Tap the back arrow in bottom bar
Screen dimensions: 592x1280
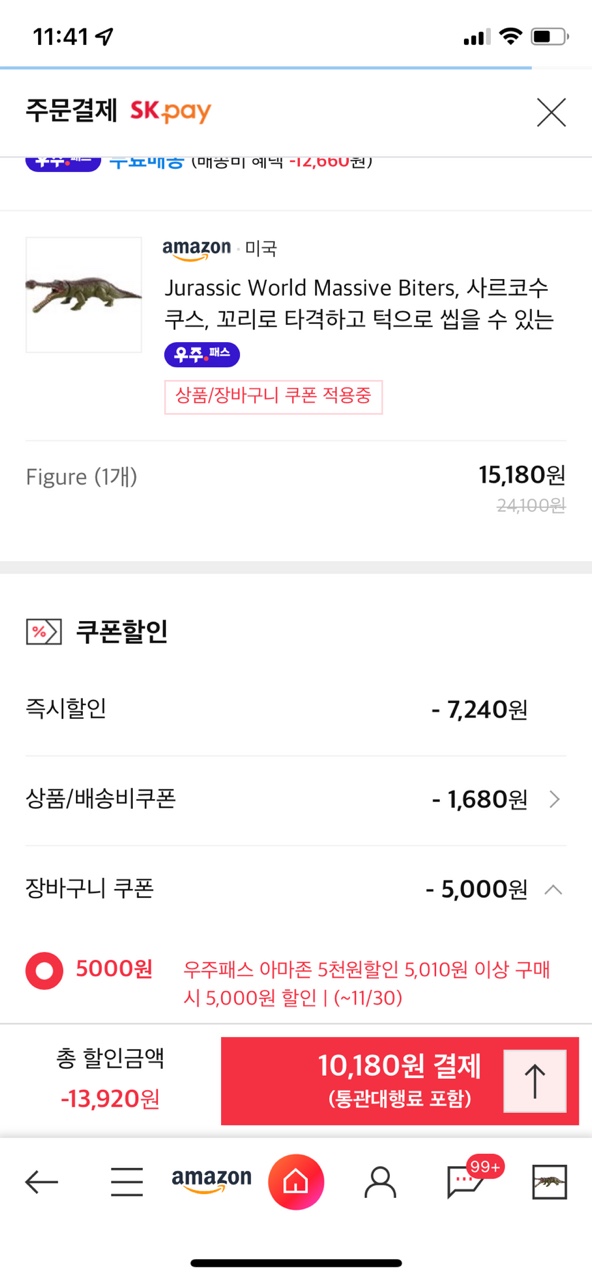[x=41, y=1183]
